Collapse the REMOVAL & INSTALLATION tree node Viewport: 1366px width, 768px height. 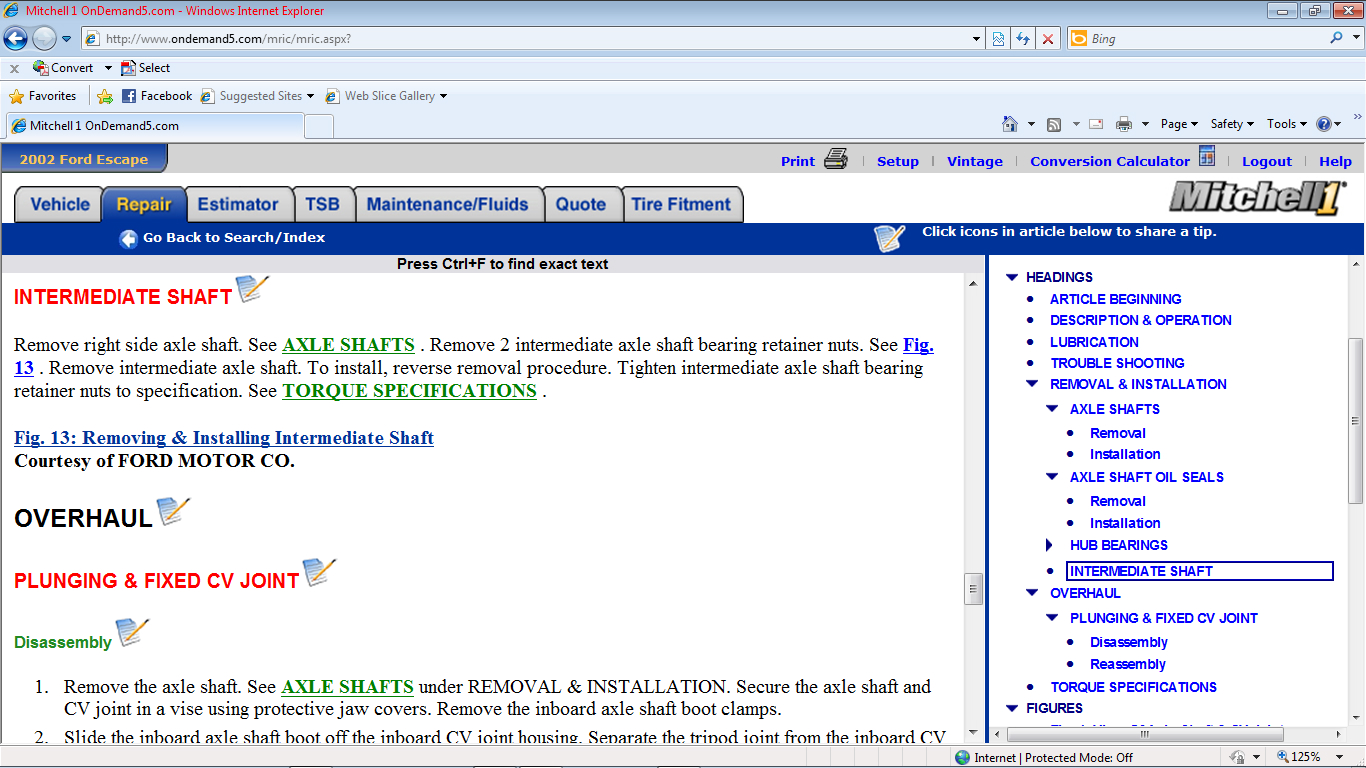[1032, 384]
